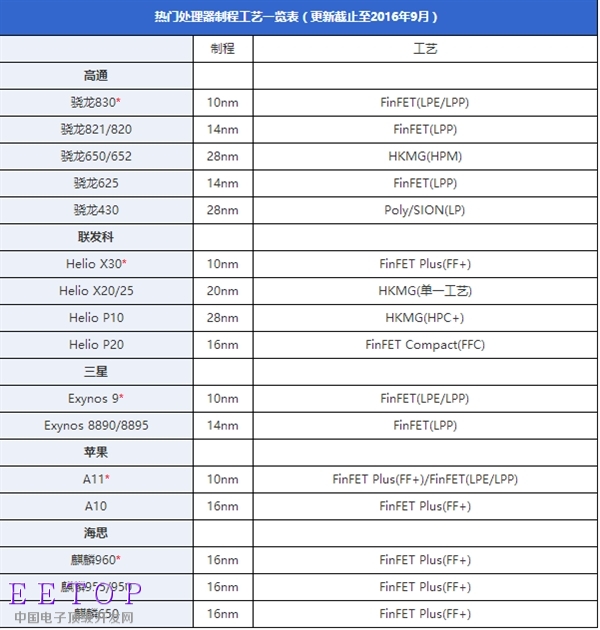Select the "骁龙650/652" cell
Viewport: 600px width, 630px height.
point(96,156)
